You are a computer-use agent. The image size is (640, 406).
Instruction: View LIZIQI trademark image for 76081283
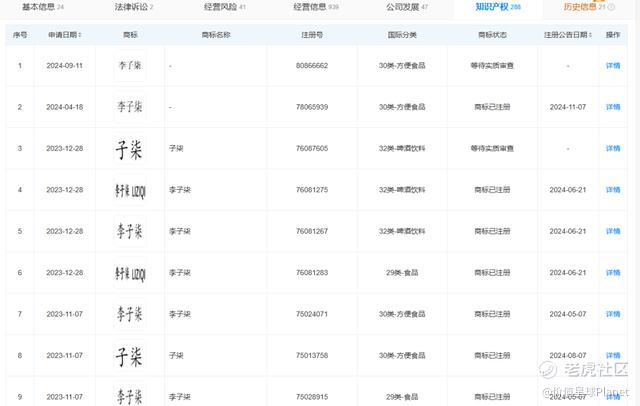(130, 273)
